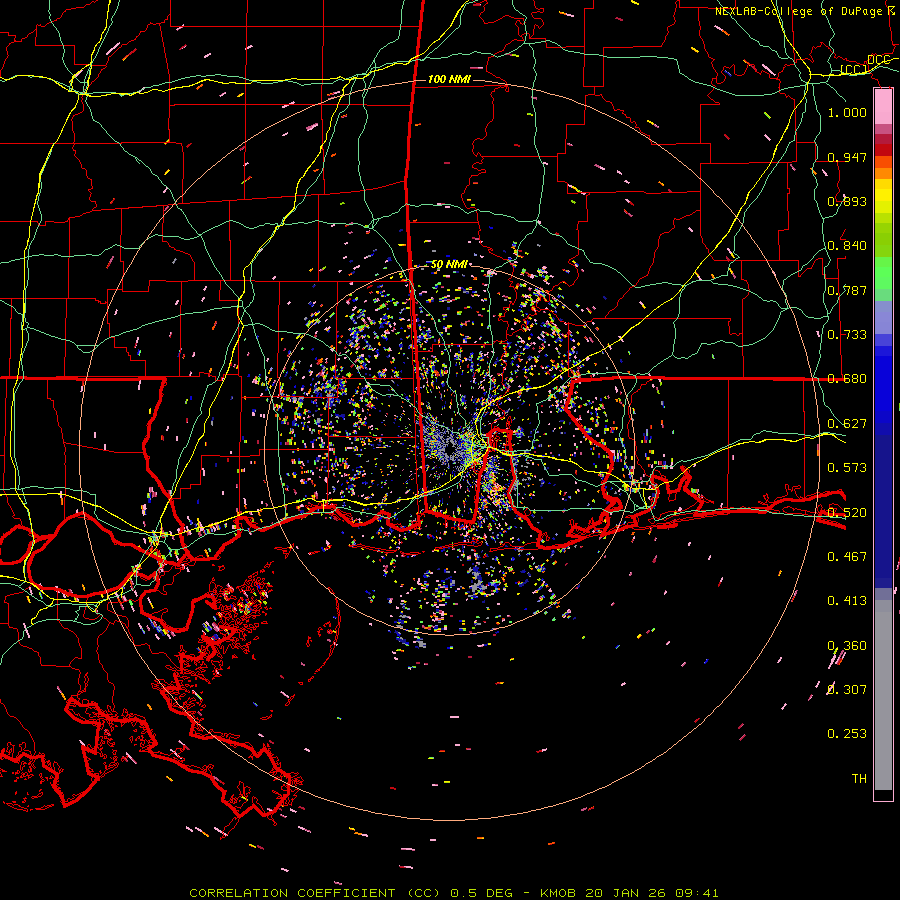Viewport: 900px width, 900px height.
Task: Select the 0.467 legend label
Action: click(x=847, y=557)
